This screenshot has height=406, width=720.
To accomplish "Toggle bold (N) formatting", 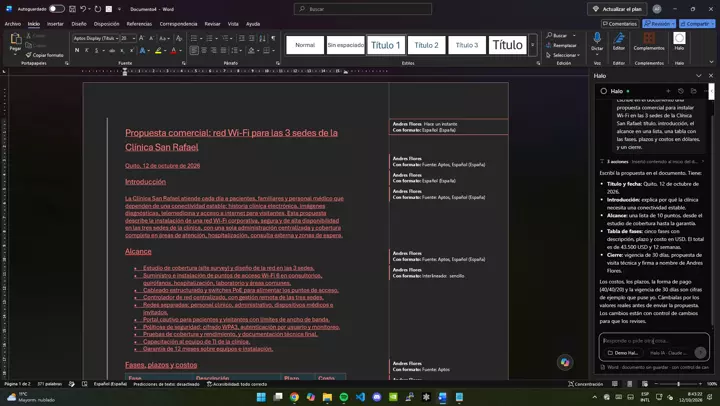I will pos(77,51).
